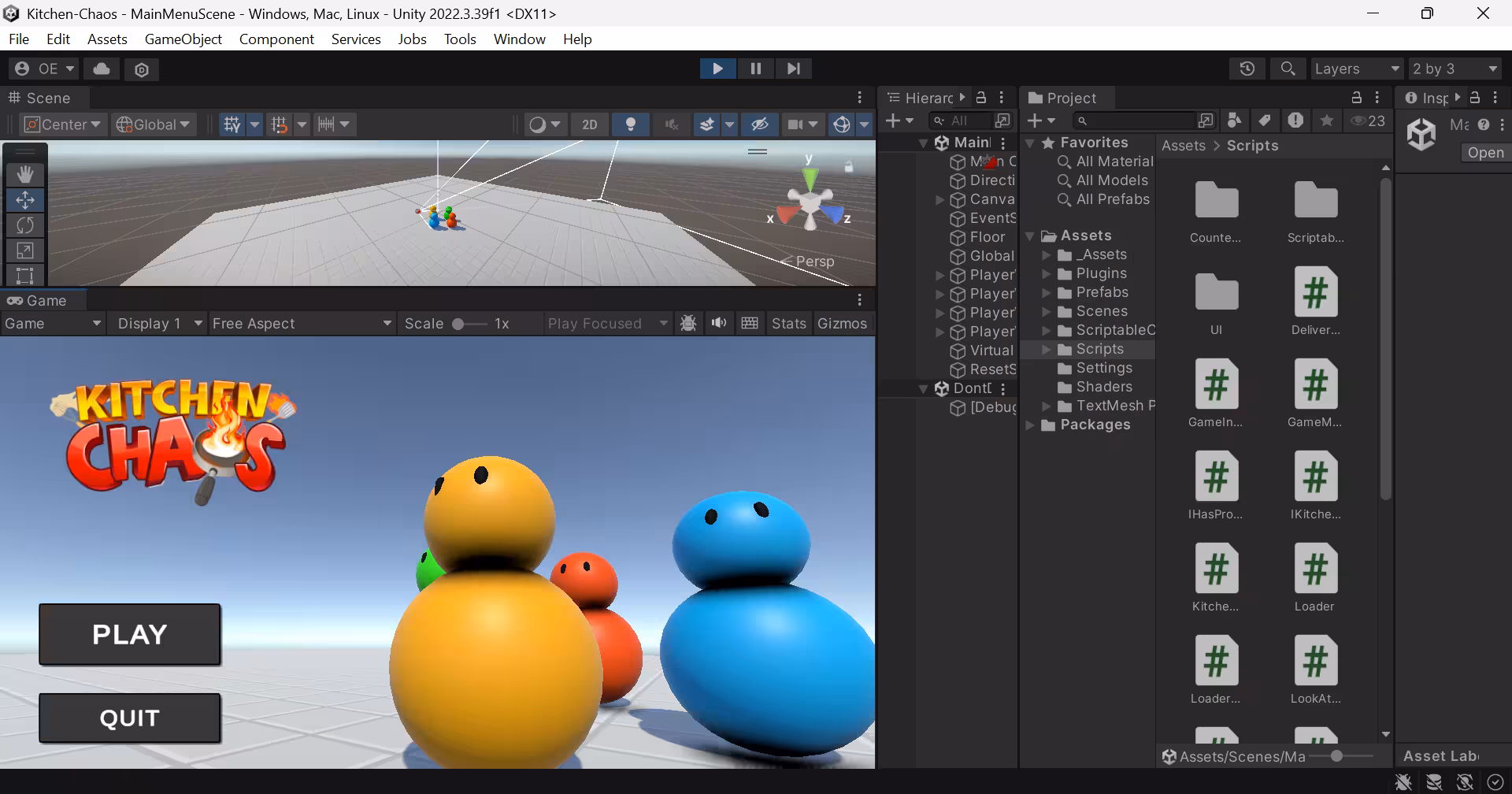Open the Undo History button
The height and width of the screenshot is (794, 1512).
1247,69
